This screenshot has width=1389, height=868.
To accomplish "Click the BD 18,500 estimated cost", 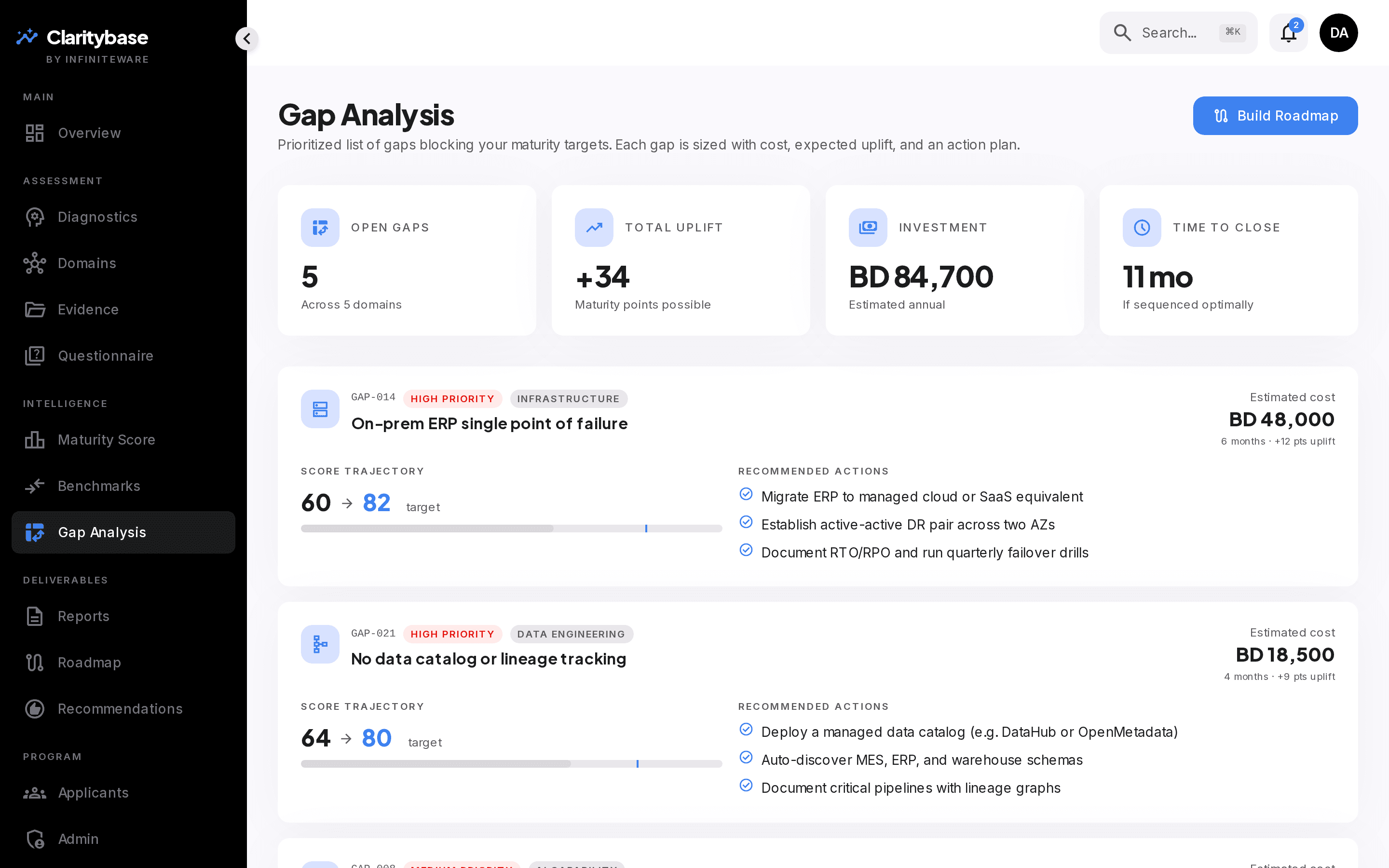I will click(1285, 655).
